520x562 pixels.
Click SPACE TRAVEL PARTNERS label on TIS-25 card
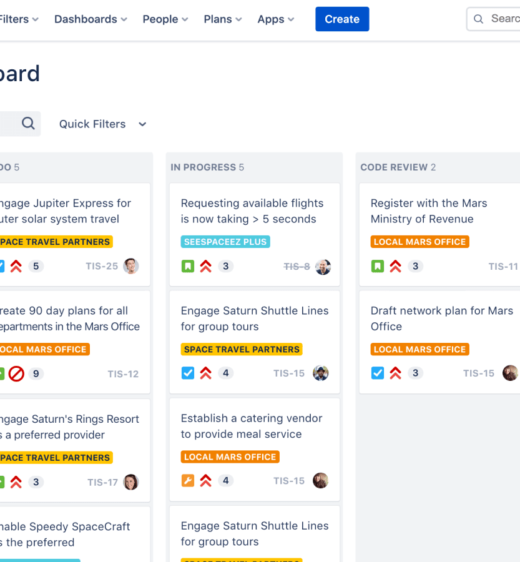click(x=56, y=242)
